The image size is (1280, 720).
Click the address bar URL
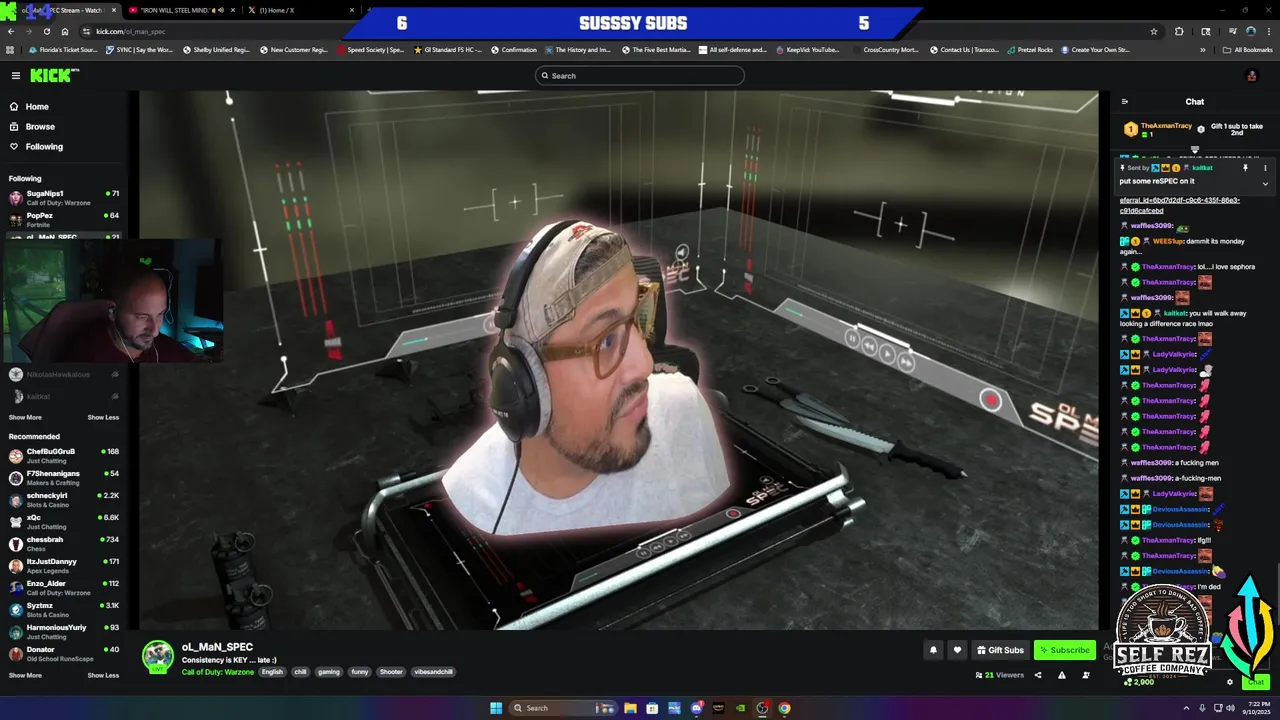[x=131, y=31]
